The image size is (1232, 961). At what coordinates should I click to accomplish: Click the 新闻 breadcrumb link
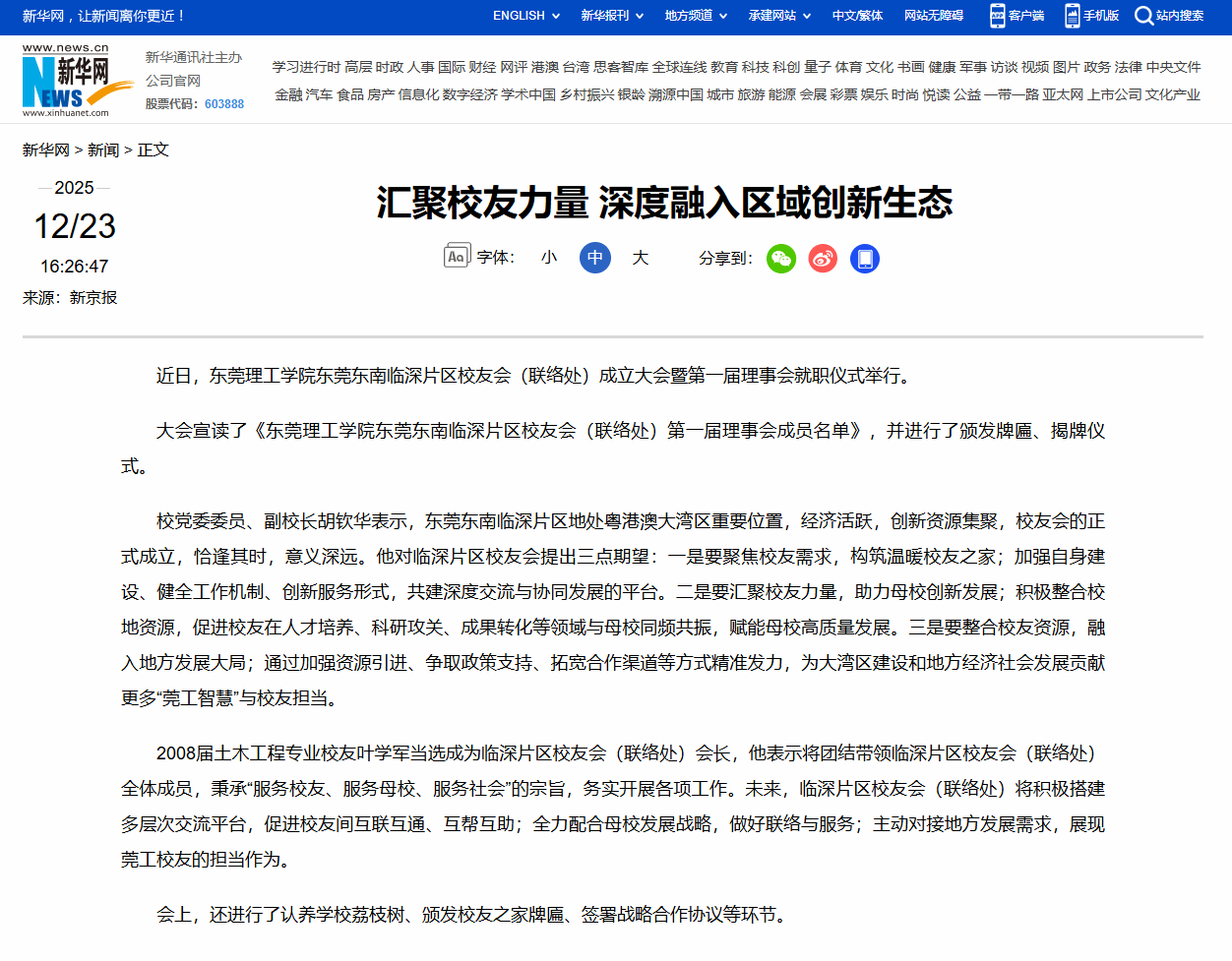(x=103, y=150)
